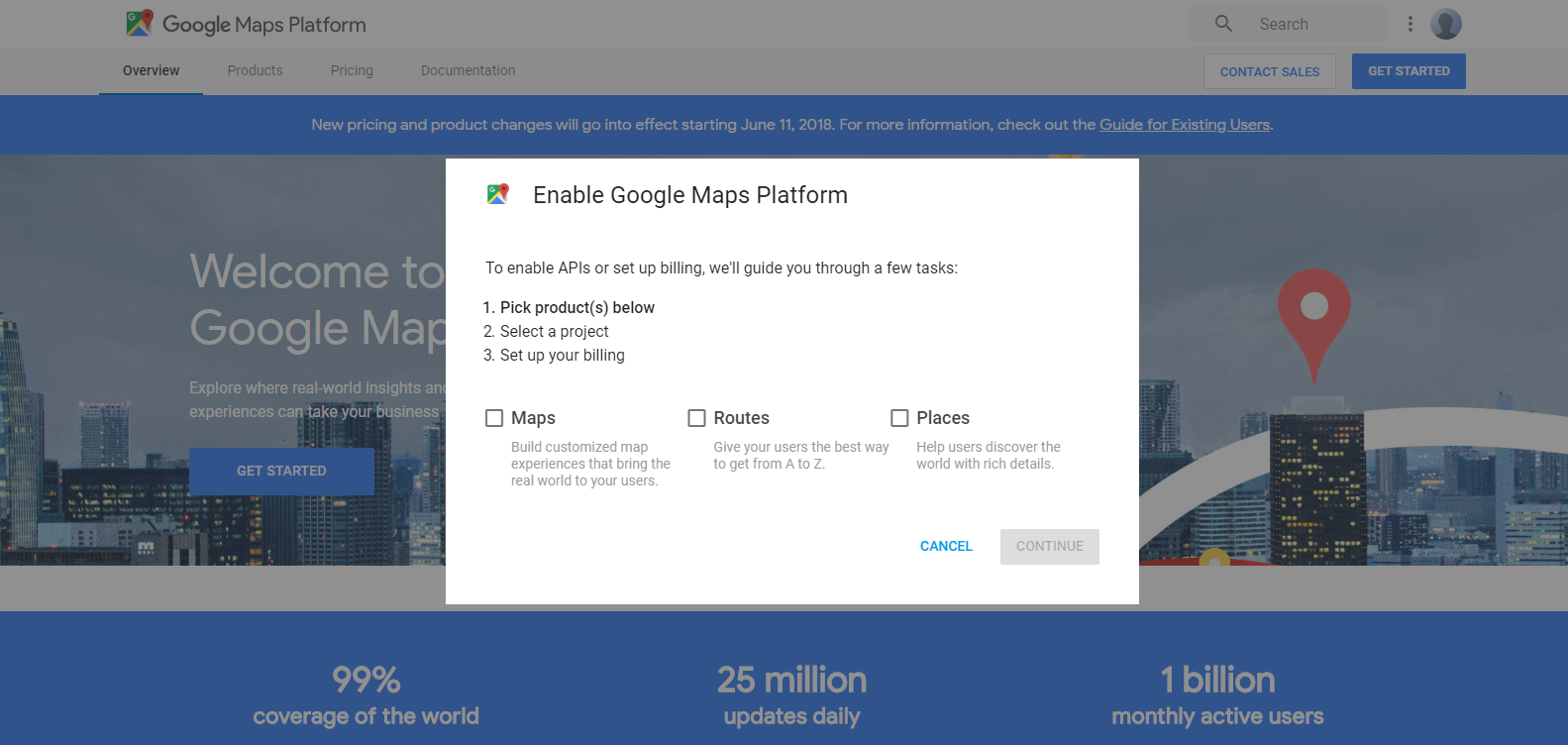Open the Pricing tab
Screen dimensions: 1568x745
352,71
